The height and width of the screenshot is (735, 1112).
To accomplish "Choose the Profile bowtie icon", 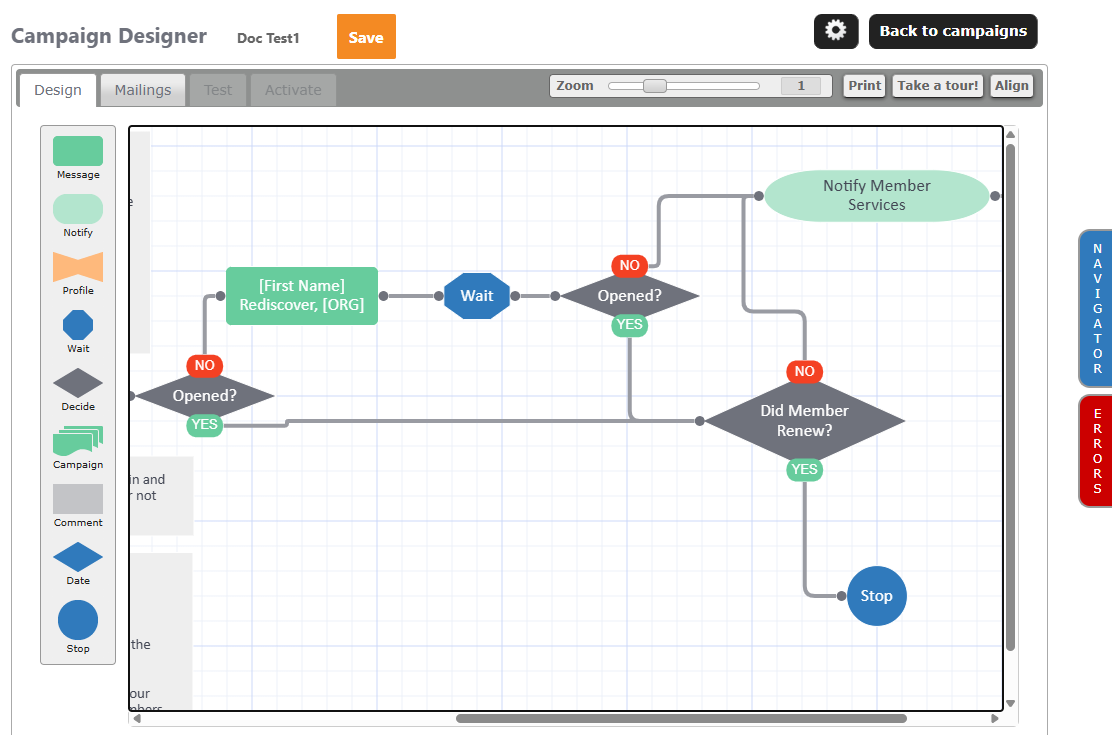I will pos(78,267).
